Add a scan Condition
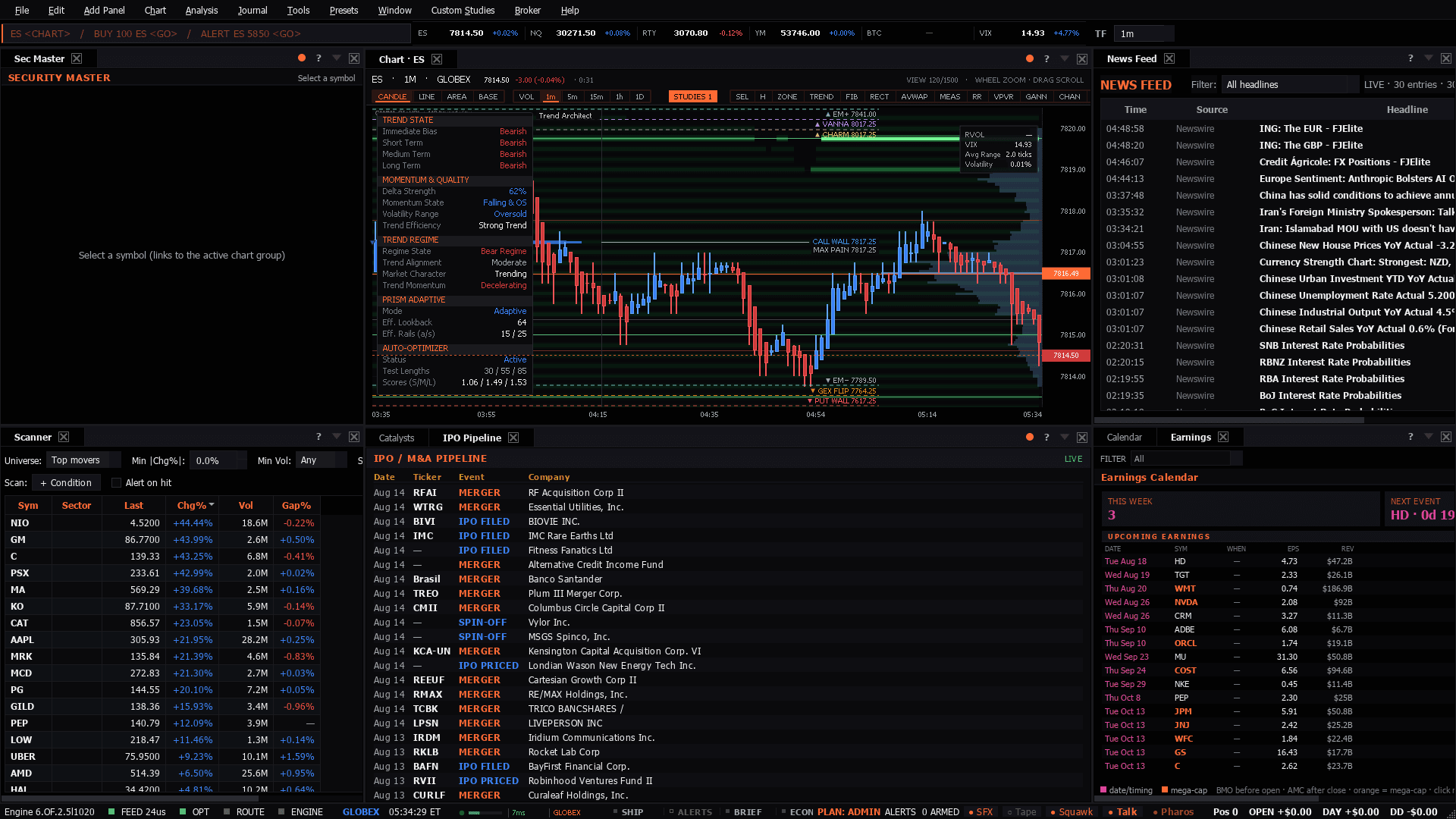 [66, 483]
